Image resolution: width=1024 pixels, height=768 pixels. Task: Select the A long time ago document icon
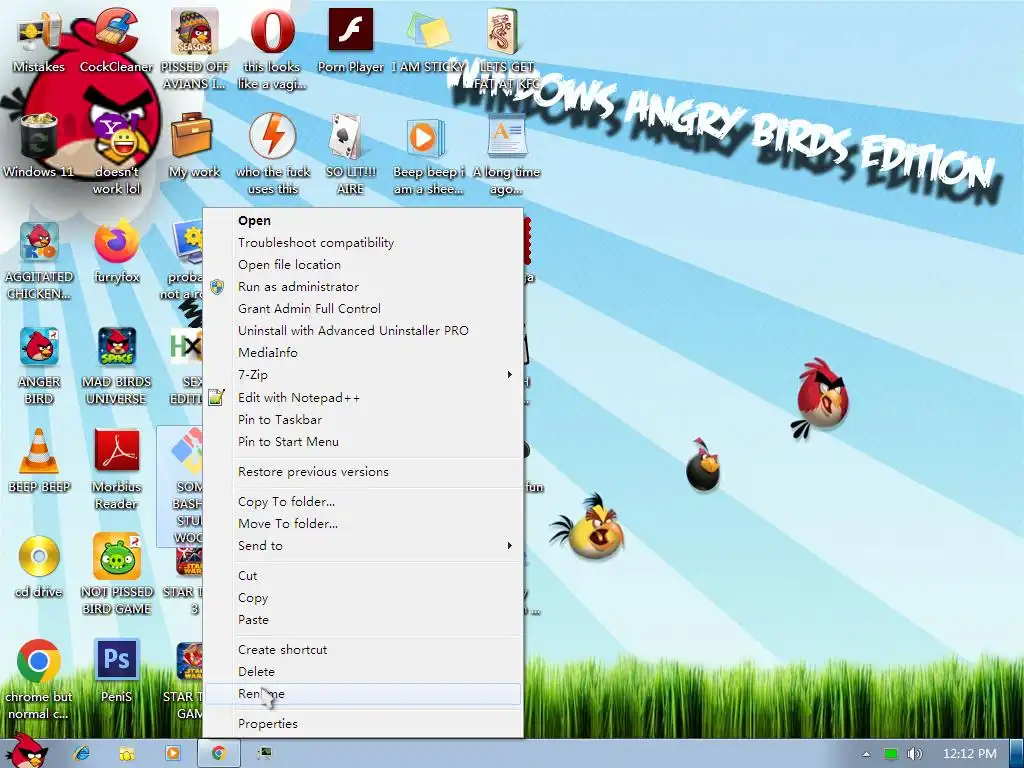507,136
